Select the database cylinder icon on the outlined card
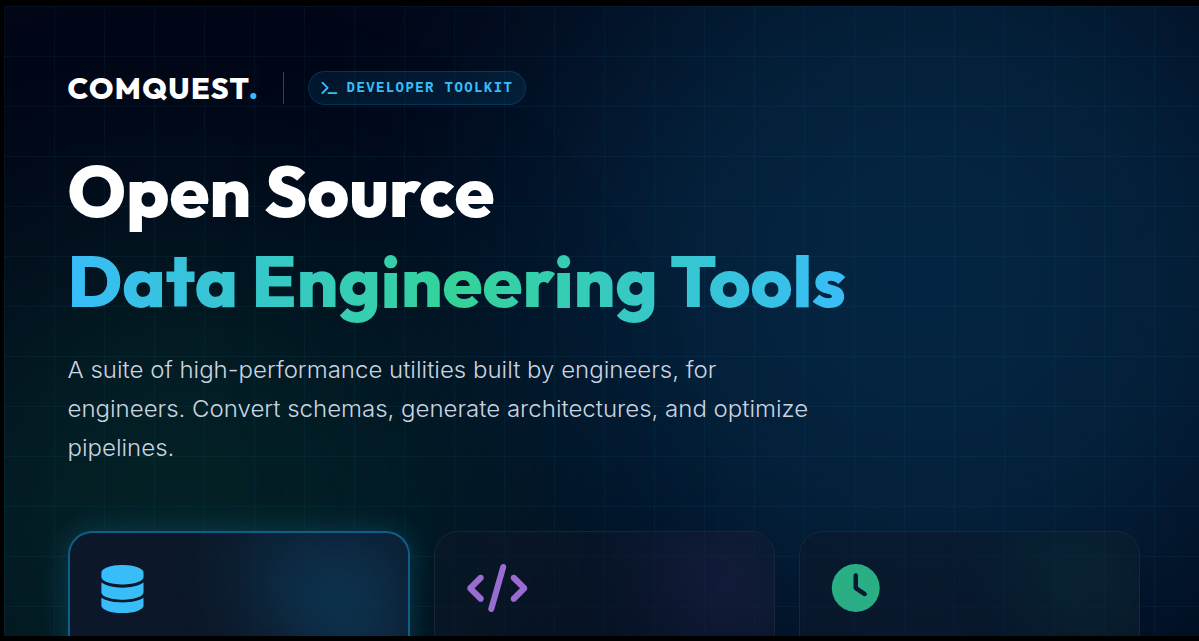The height and width of the screenshot is (641, 1199). pos(121,588)
